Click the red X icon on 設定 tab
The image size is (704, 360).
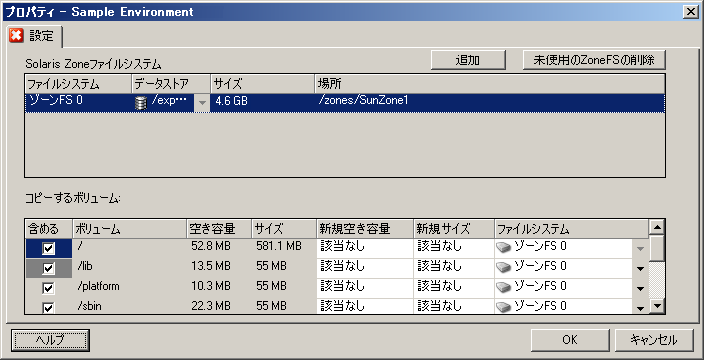(16, 35)
